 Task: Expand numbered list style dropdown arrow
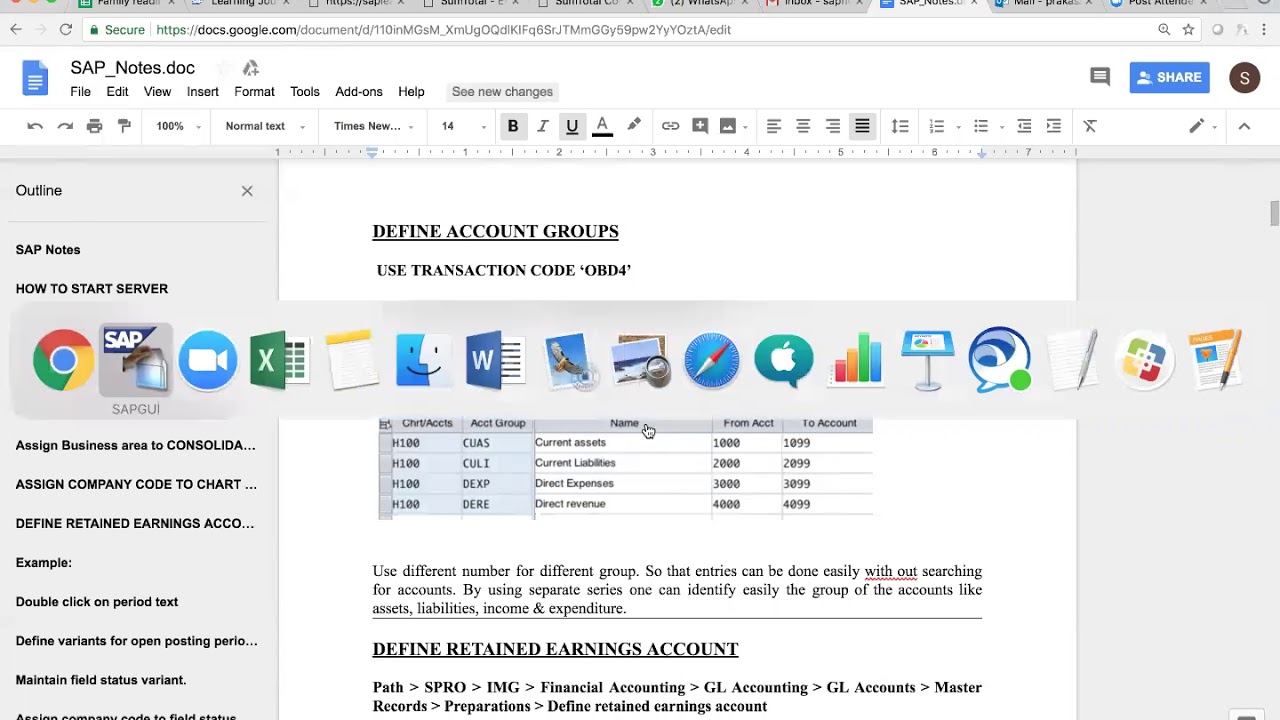pyautogui.click(x=958, y=127)
